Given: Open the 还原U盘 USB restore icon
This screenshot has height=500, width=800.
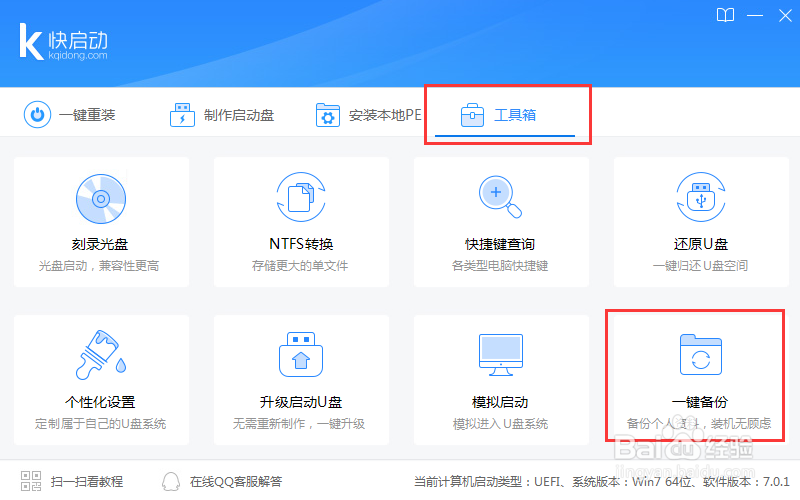Looking at the screenshot, I should click(701, 197).
